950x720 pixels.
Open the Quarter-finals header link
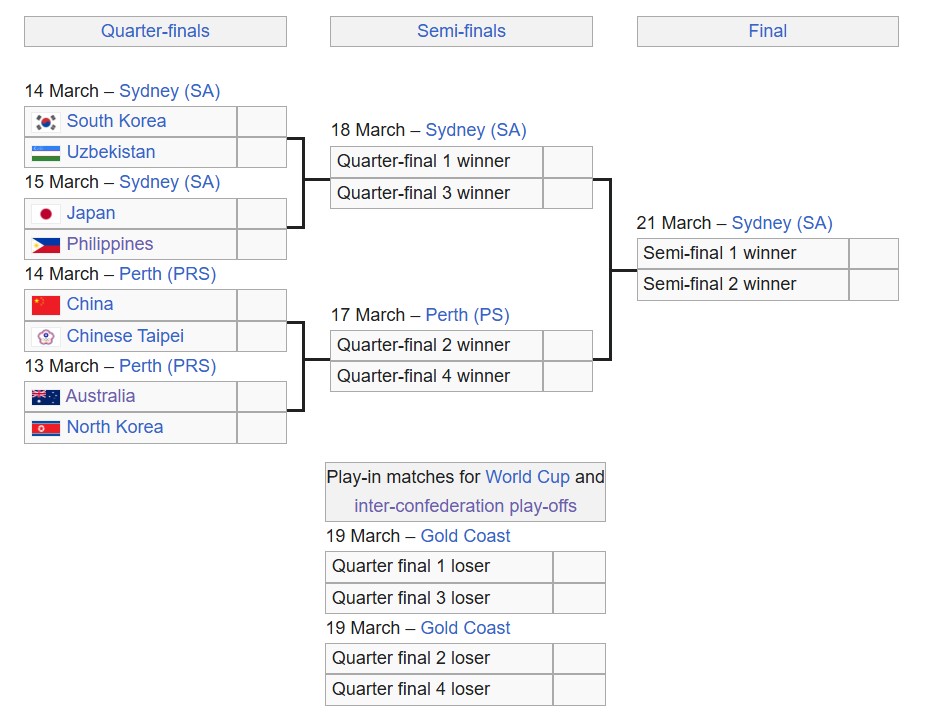click(155, 31)
